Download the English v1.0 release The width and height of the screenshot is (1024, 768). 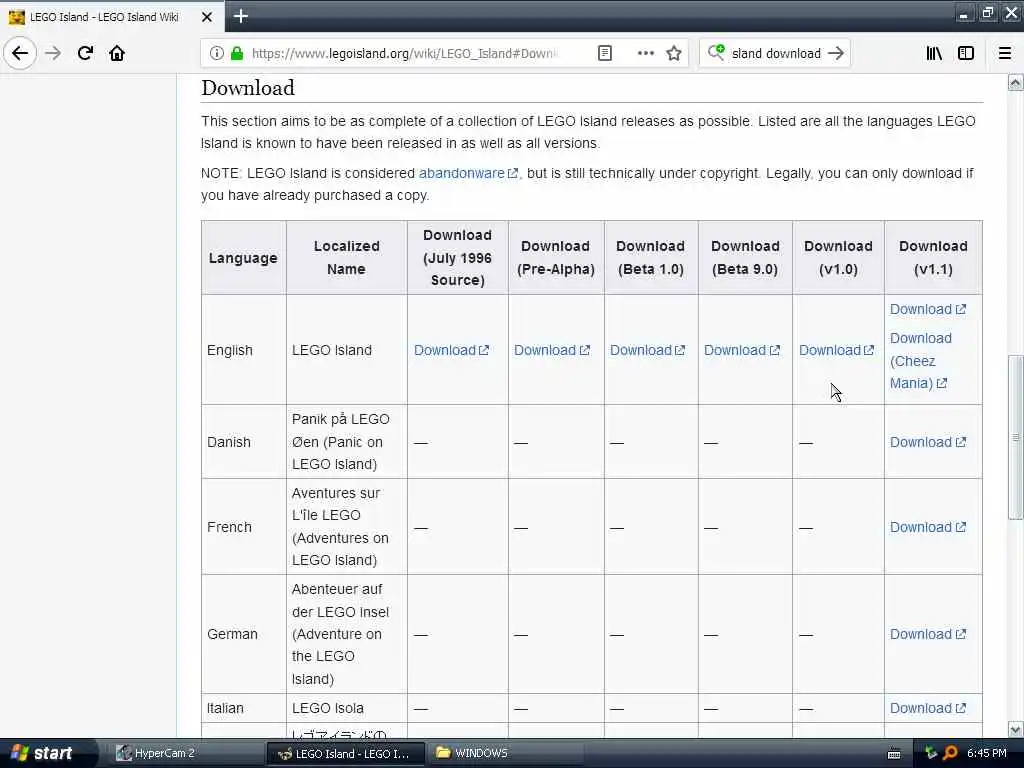837,350
